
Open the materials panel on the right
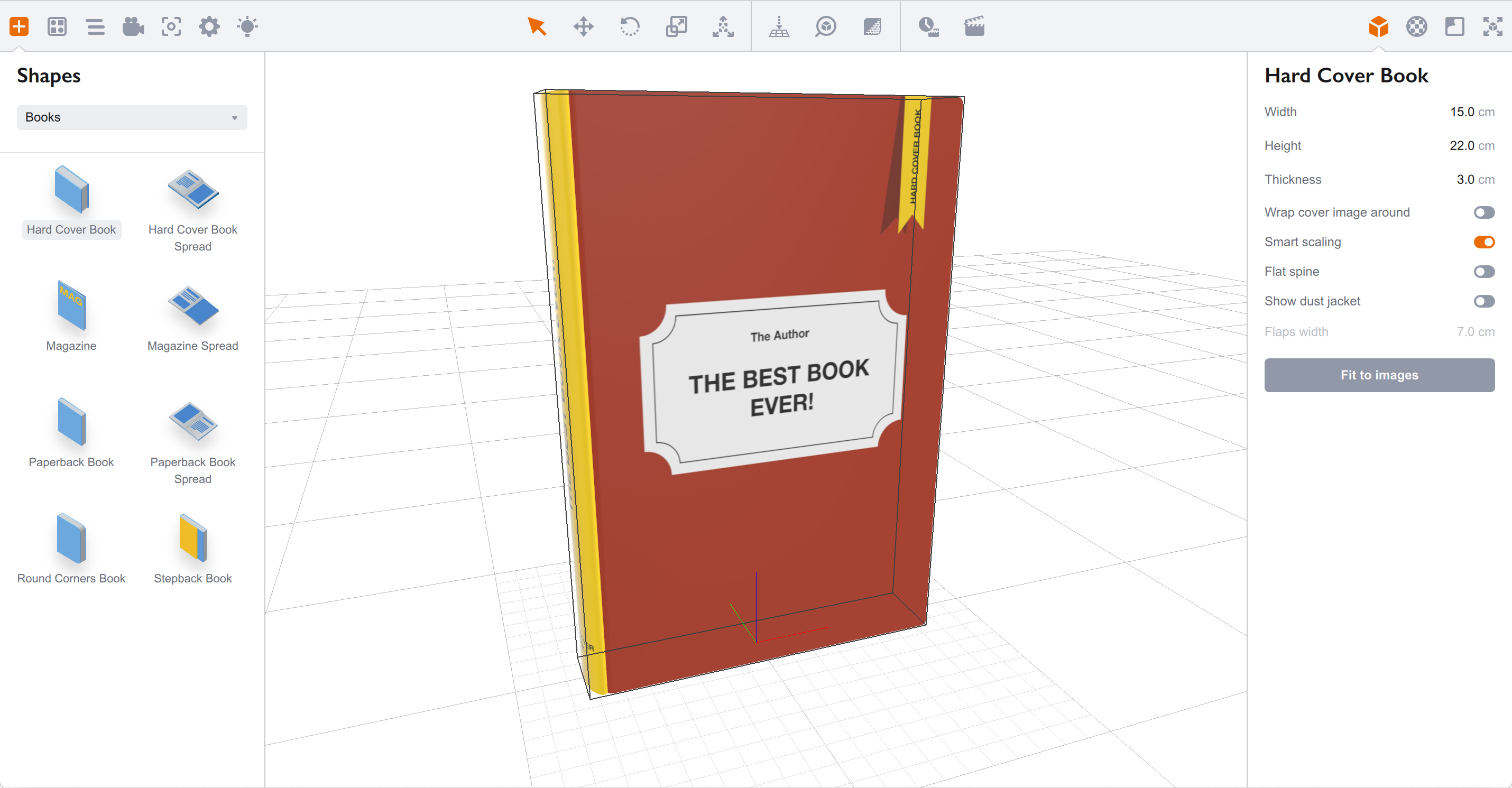tap(1416, 26)
